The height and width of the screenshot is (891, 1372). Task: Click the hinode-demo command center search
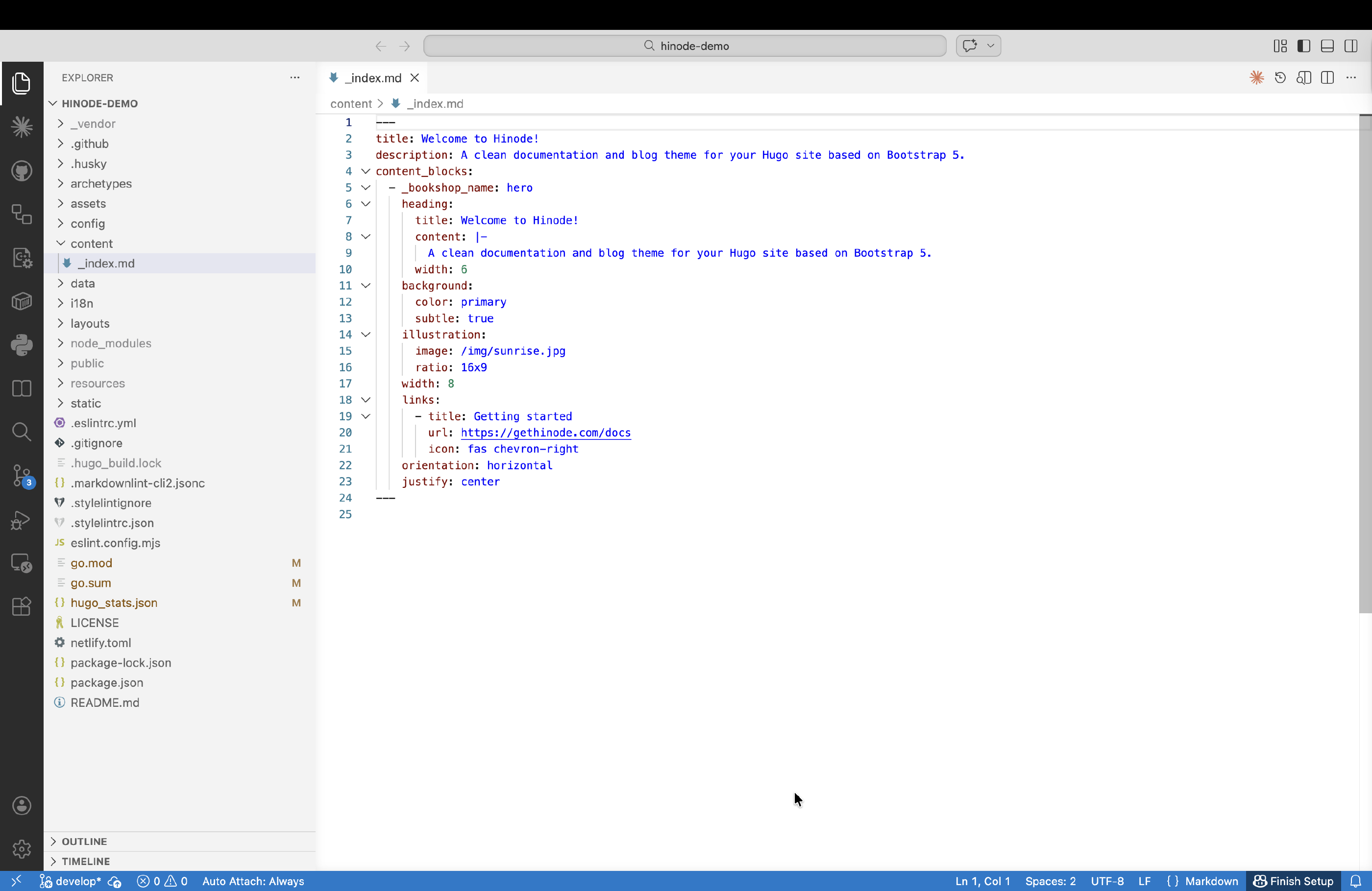[x=685, y=46]
